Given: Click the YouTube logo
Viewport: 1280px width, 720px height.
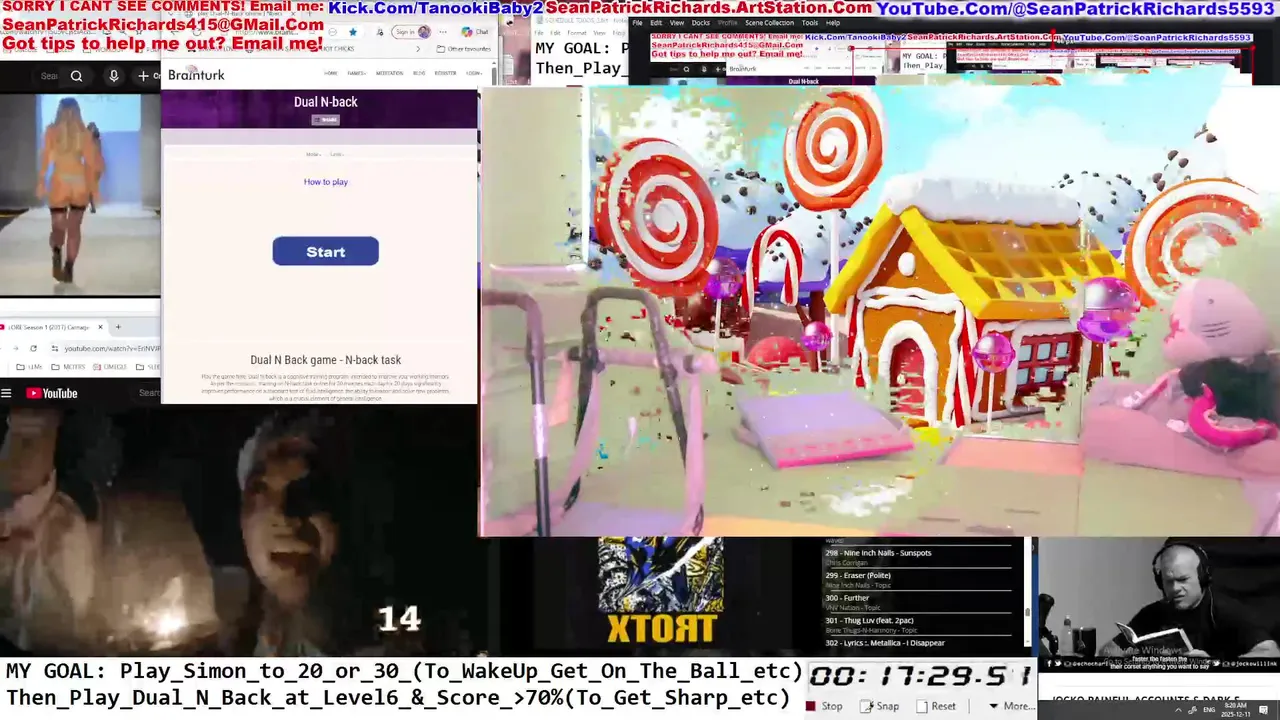Looking at the screenshot, I should coord(52,393).
